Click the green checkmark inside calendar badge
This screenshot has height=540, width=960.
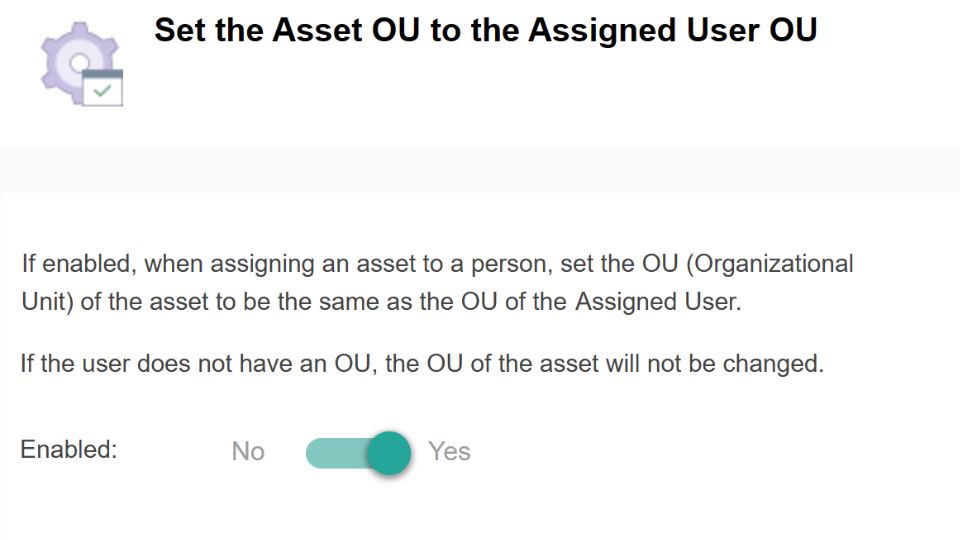pyautogui.click(x=102, y=92)
